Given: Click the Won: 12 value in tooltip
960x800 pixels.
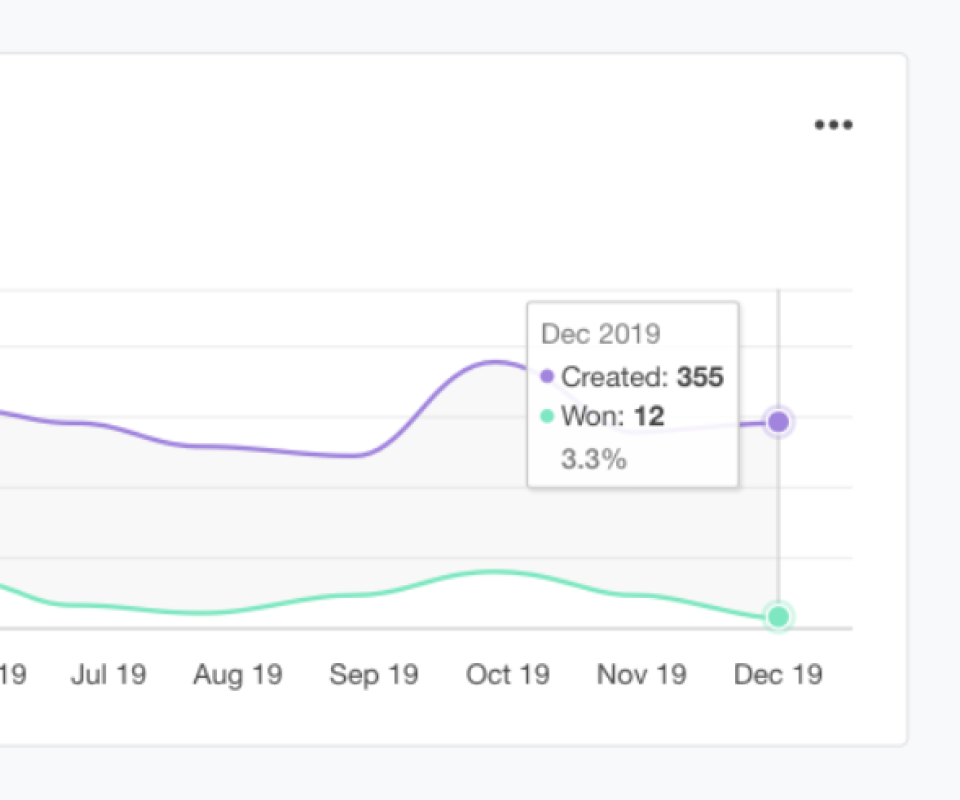Looking at the screenshot, I should [613, 416].
